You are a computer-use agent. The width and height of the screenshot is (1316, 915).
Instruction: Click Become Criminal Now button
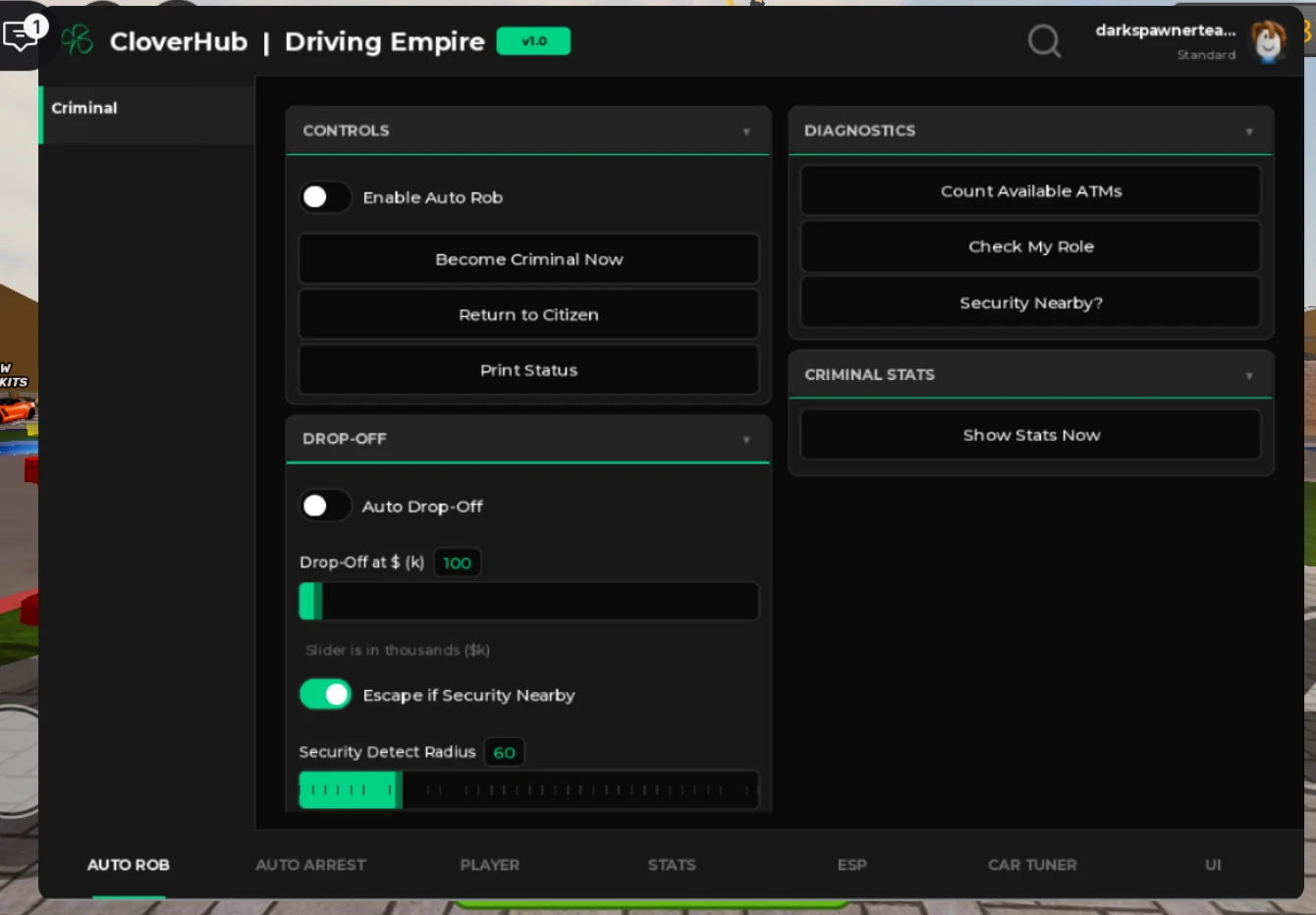(528, 259)
